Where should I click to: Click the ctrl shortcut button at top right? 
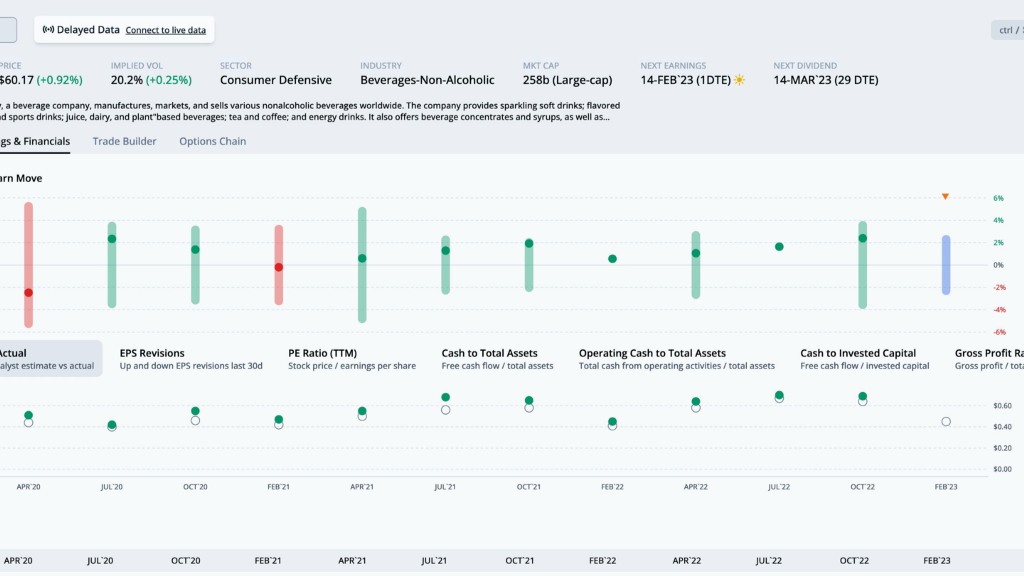pyautogui.click(x=1008, y=30)
